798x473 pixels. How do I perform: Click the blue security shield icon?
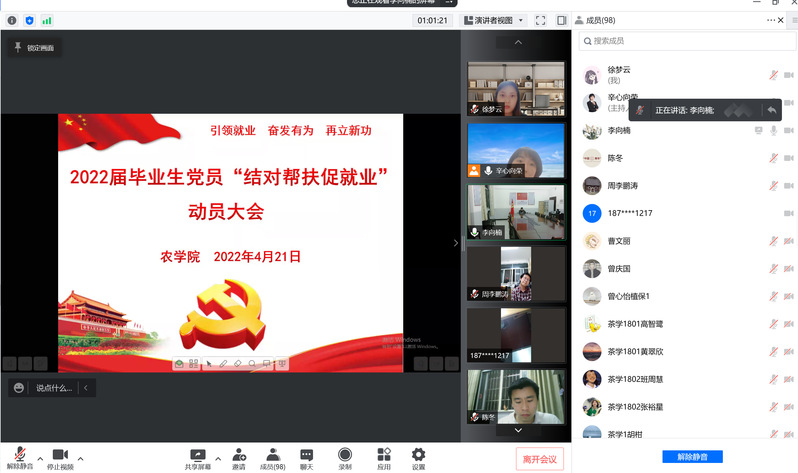tap(30, 20)
